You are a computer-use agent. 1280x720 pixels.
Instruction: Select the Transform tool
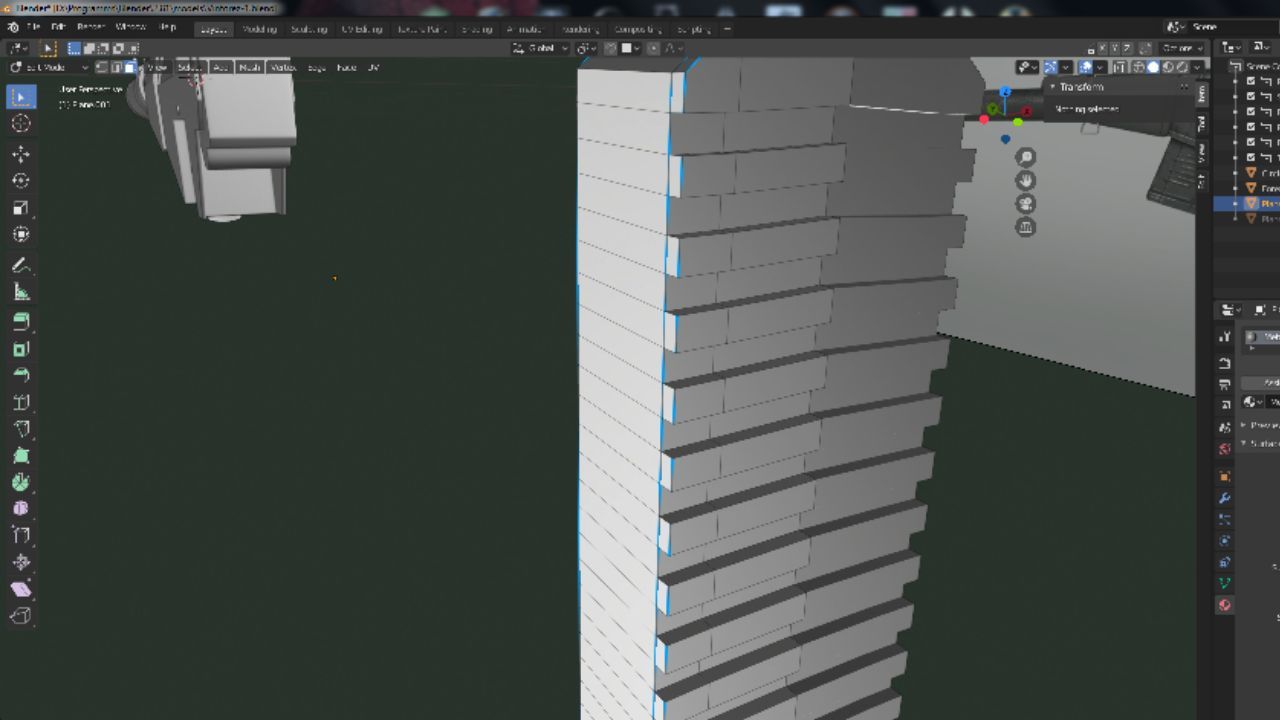21,235
